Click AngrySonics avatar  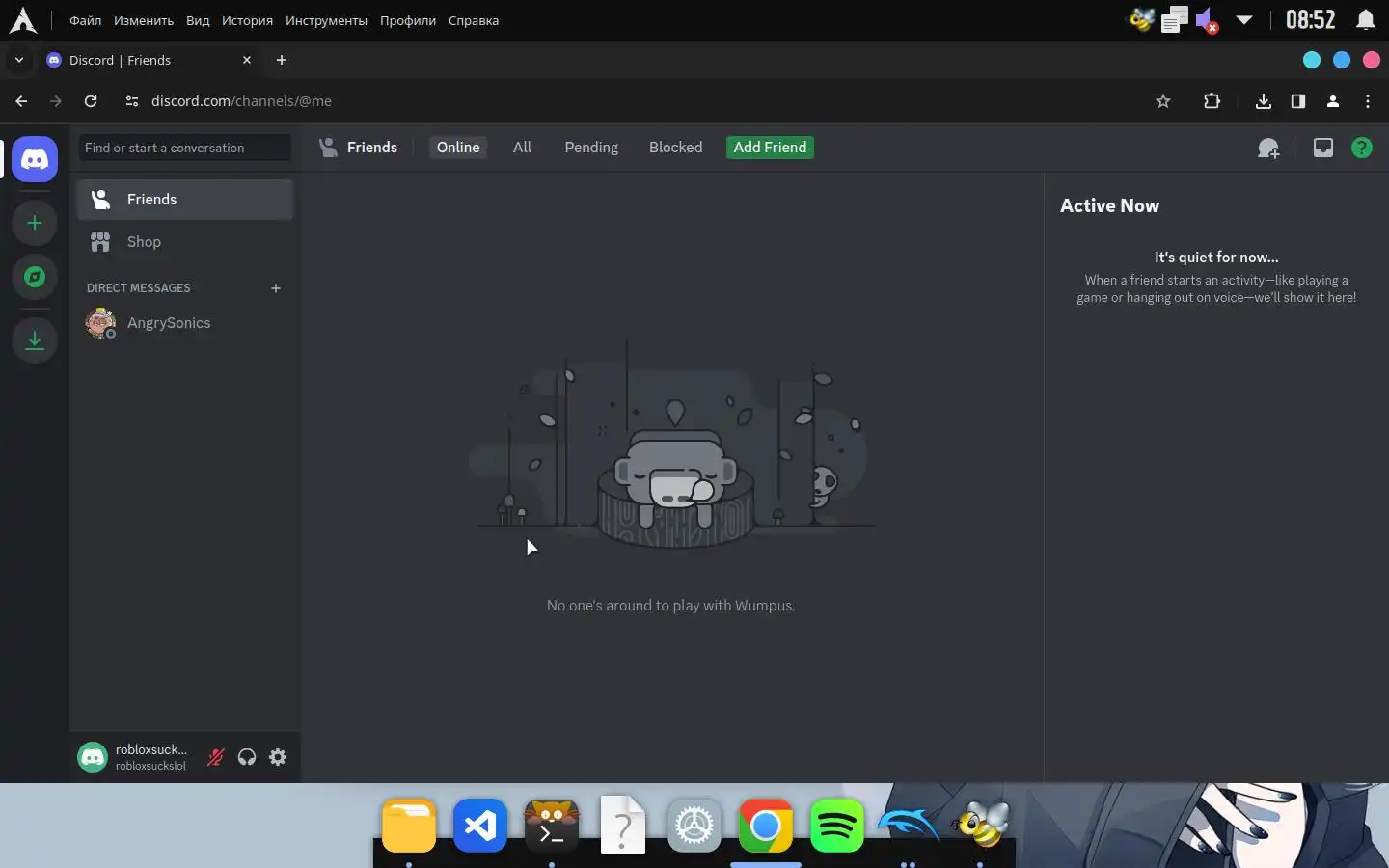(100, 323)
